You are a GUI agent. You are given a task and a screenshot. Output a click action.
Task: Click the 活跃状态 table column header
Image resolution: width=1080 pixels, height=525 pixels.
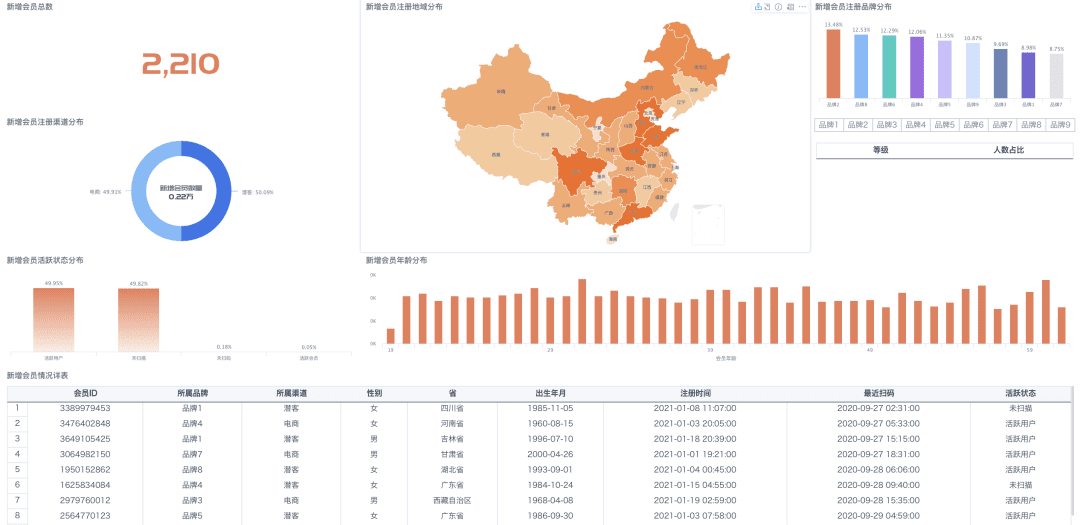1020,393
